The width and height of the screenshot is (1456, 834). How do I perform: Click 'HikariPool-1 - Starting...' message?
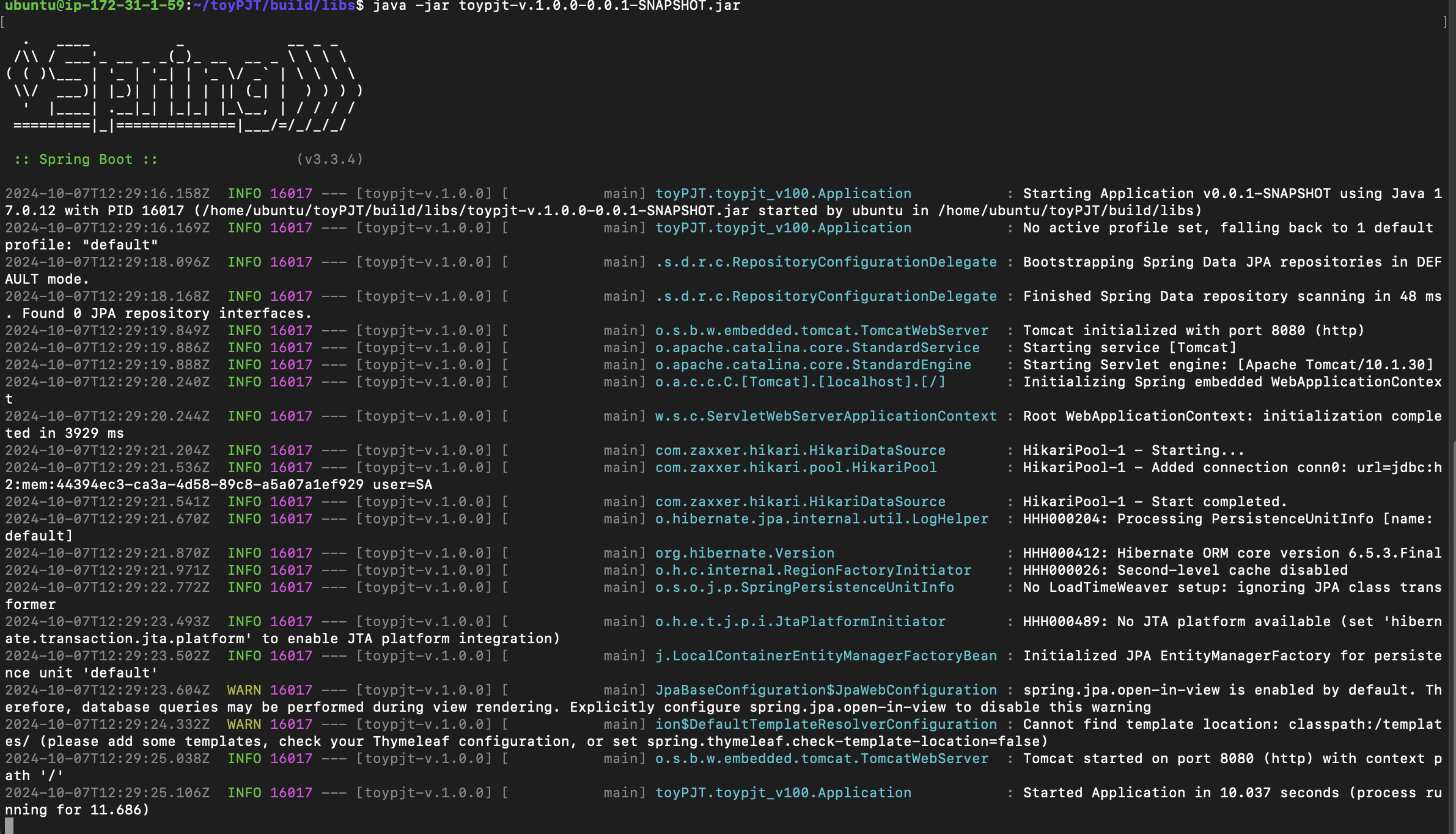click(1134, 451)
